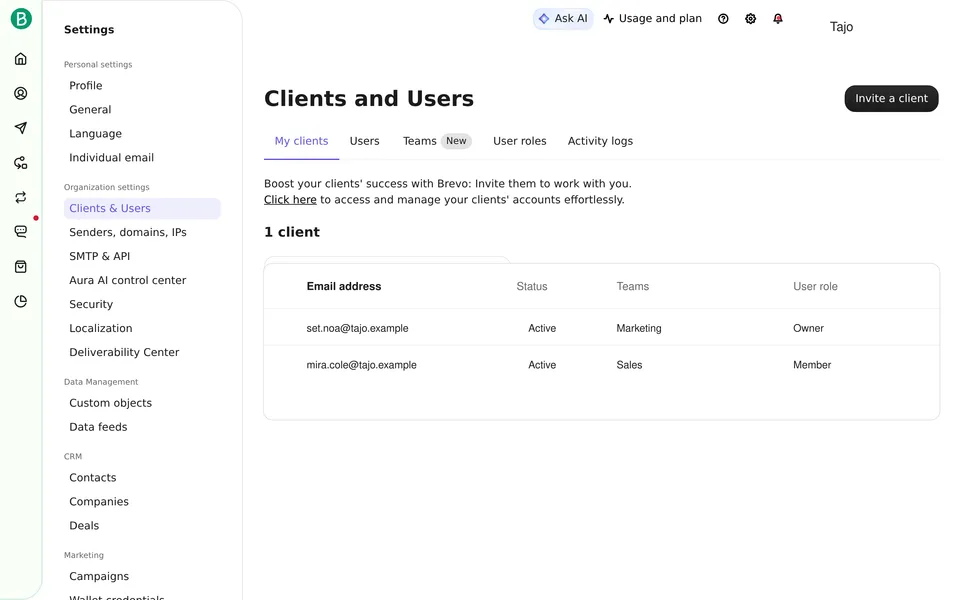Follow the Click here link
This screenshot has height=600, width=960.
click(290, 200)
